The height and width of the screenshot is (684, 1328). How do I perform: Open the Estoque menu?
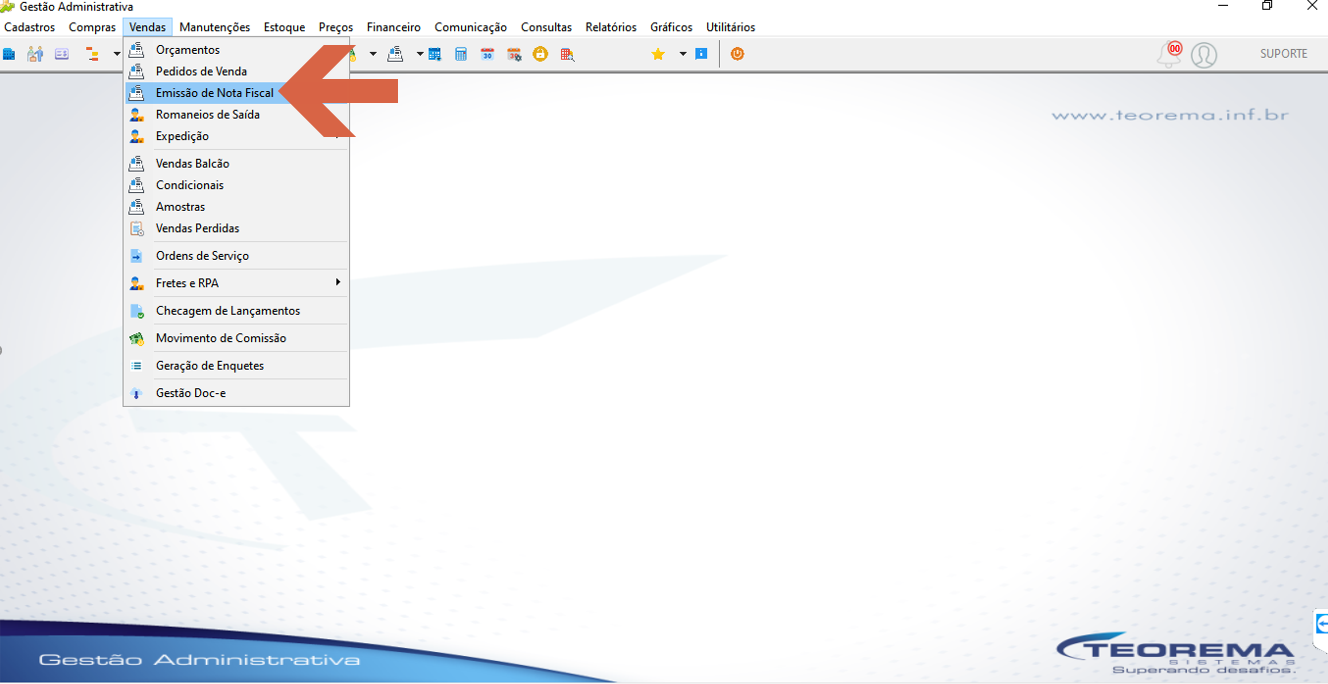(x=285, y=27)
